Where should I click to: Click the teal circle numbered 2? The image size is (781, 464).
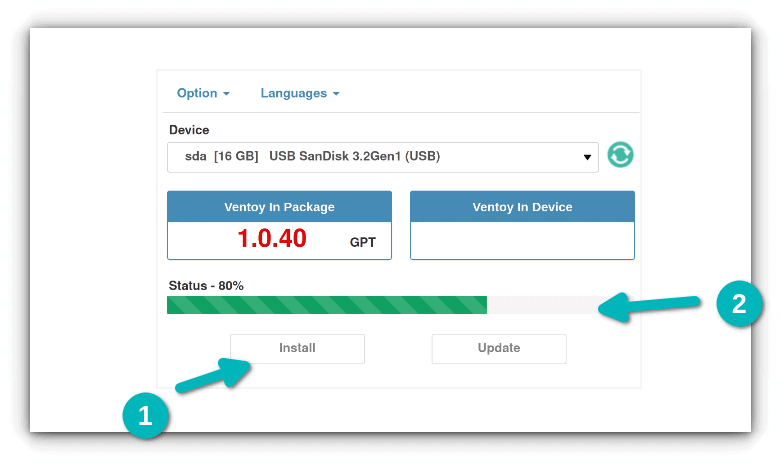pos(740,305)
